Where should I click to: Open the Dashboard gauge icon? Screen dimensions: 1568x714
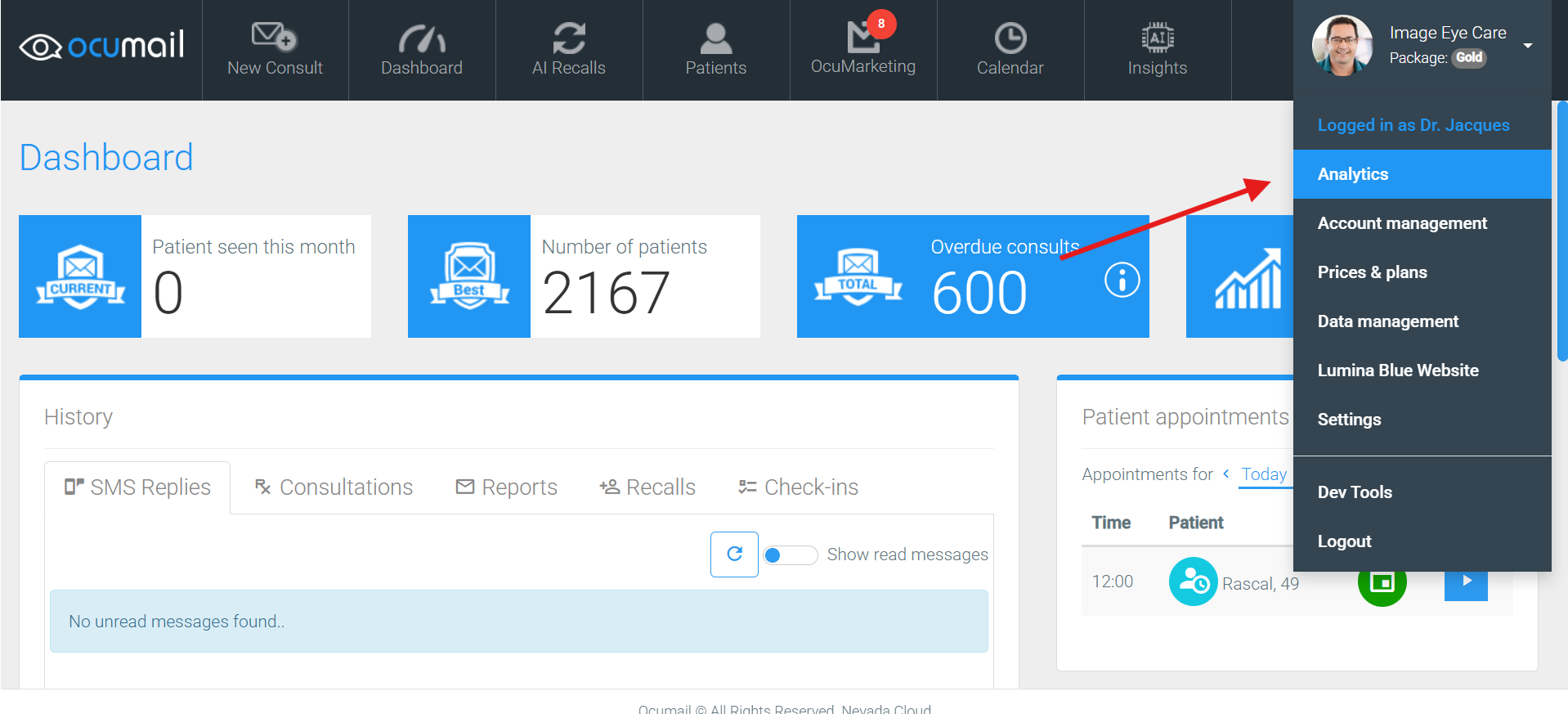tap(422, 38)
